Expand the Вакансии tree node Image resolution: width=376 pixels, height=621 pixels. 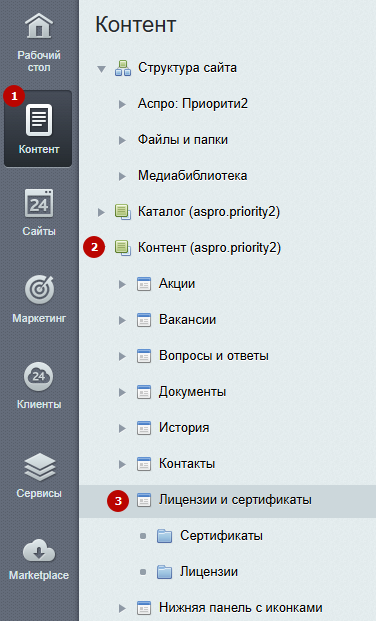point(122,320)
